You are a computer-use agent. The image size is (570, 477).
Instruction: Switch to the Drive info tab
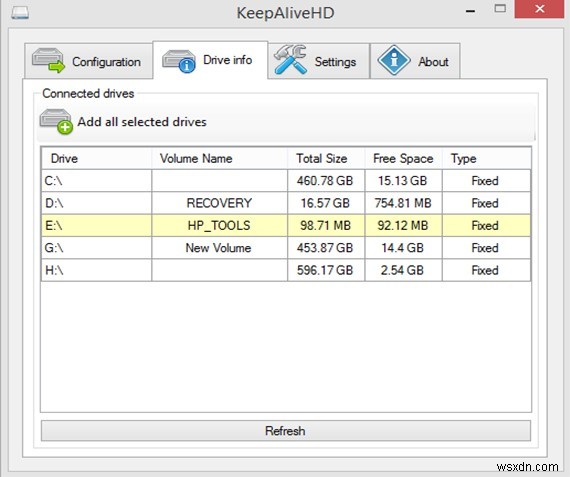pyautogui.click(x=210, y=60)
